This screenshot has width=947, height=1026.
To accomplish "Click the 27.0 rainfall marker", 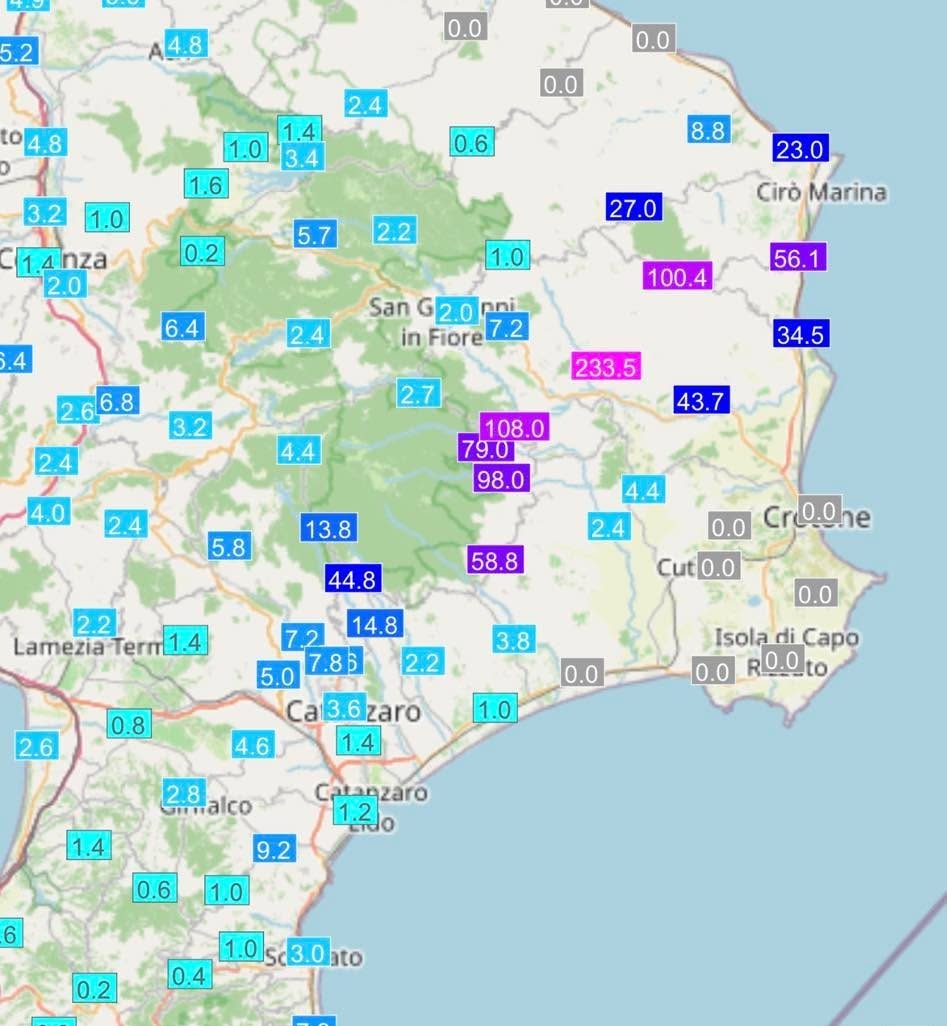I will coord(634,207).
